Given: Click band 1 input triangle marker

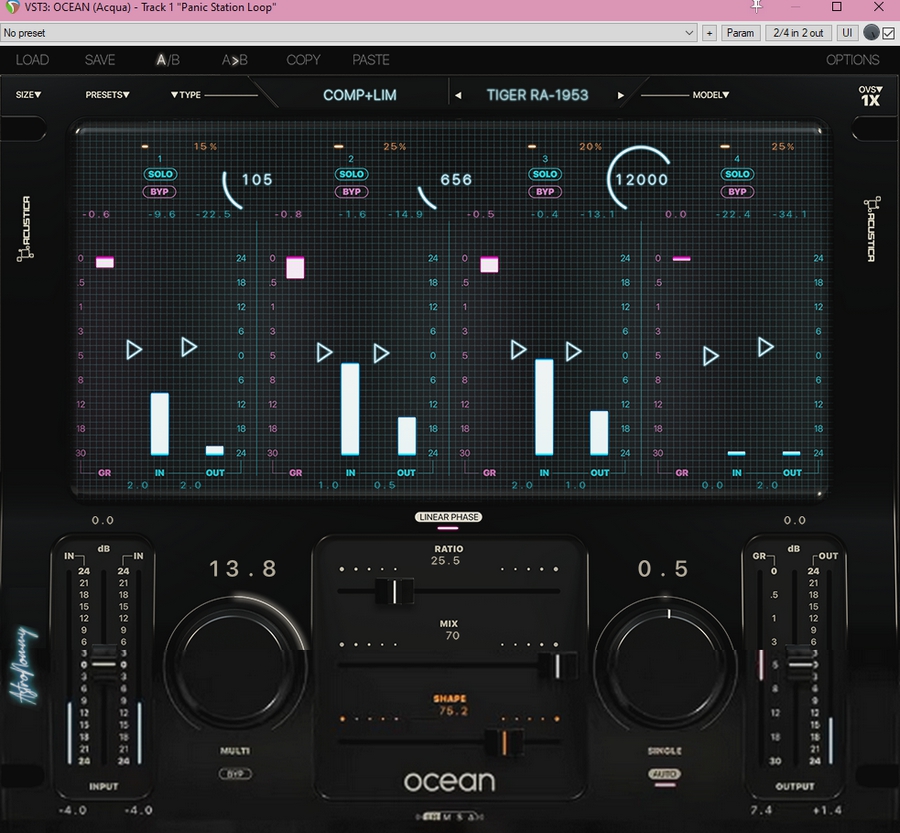Looking at the screenshot, I should click(x=134, y=349).
